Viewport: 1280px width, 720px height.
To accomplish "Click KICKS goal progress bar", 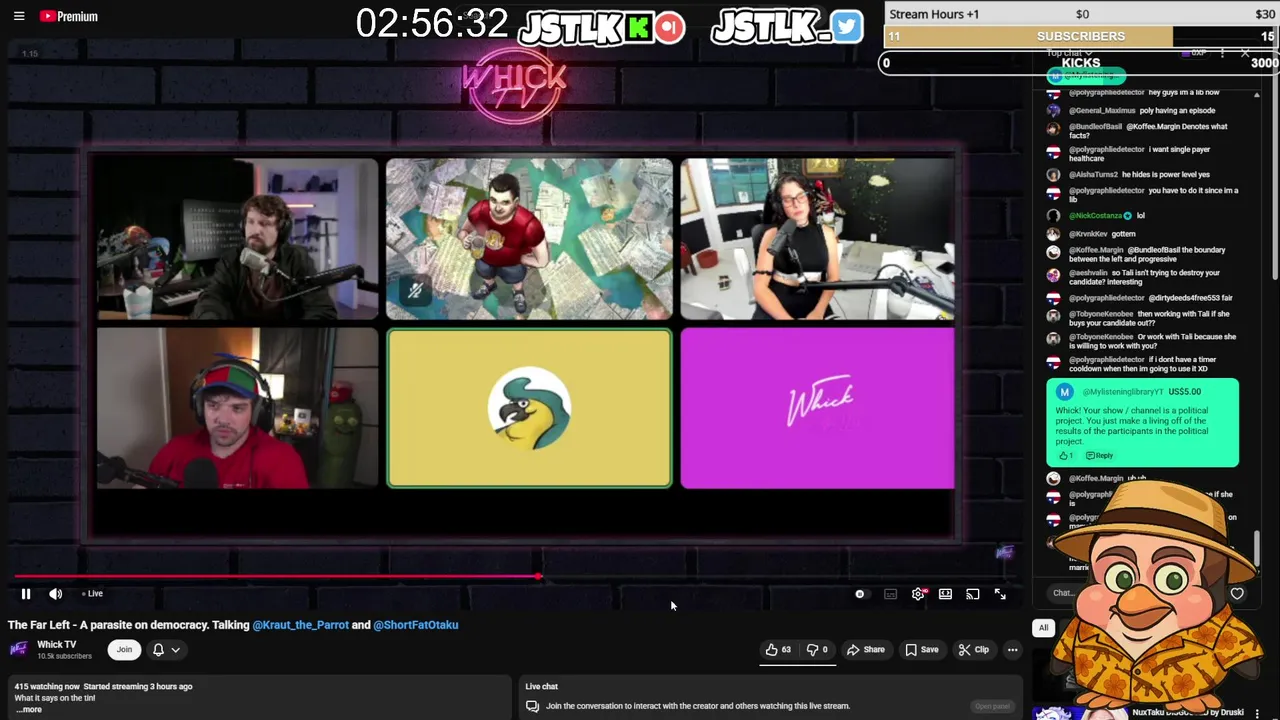I will pyautogui.click(x=1080, y=63).
